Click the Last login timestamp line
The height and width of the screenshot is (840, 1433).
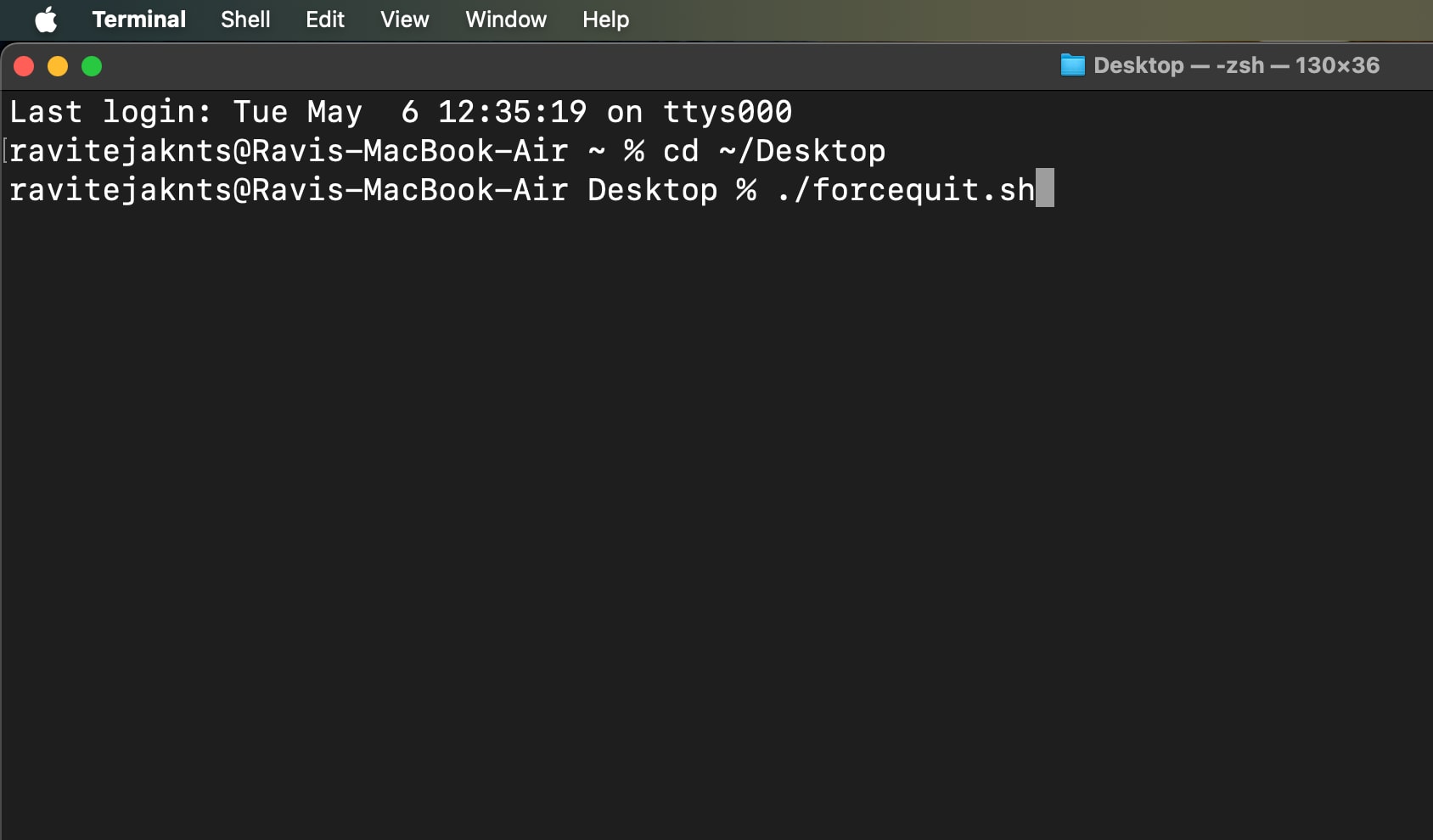[x=399, y=111]
